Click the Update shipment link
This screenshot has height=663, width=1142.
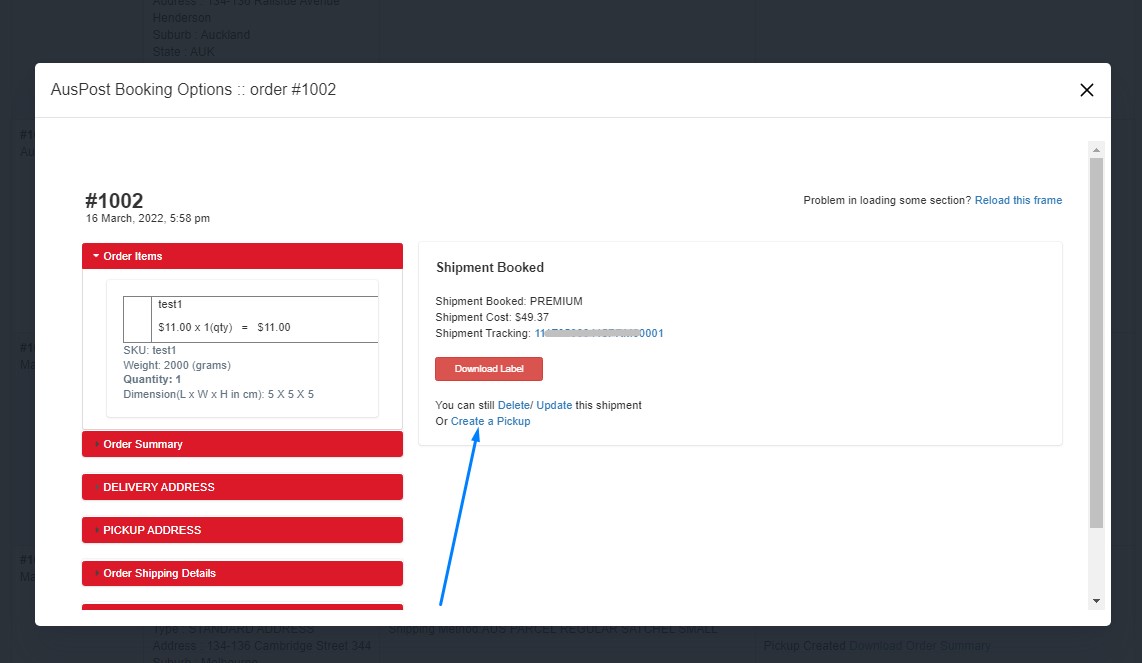point(554,405)
